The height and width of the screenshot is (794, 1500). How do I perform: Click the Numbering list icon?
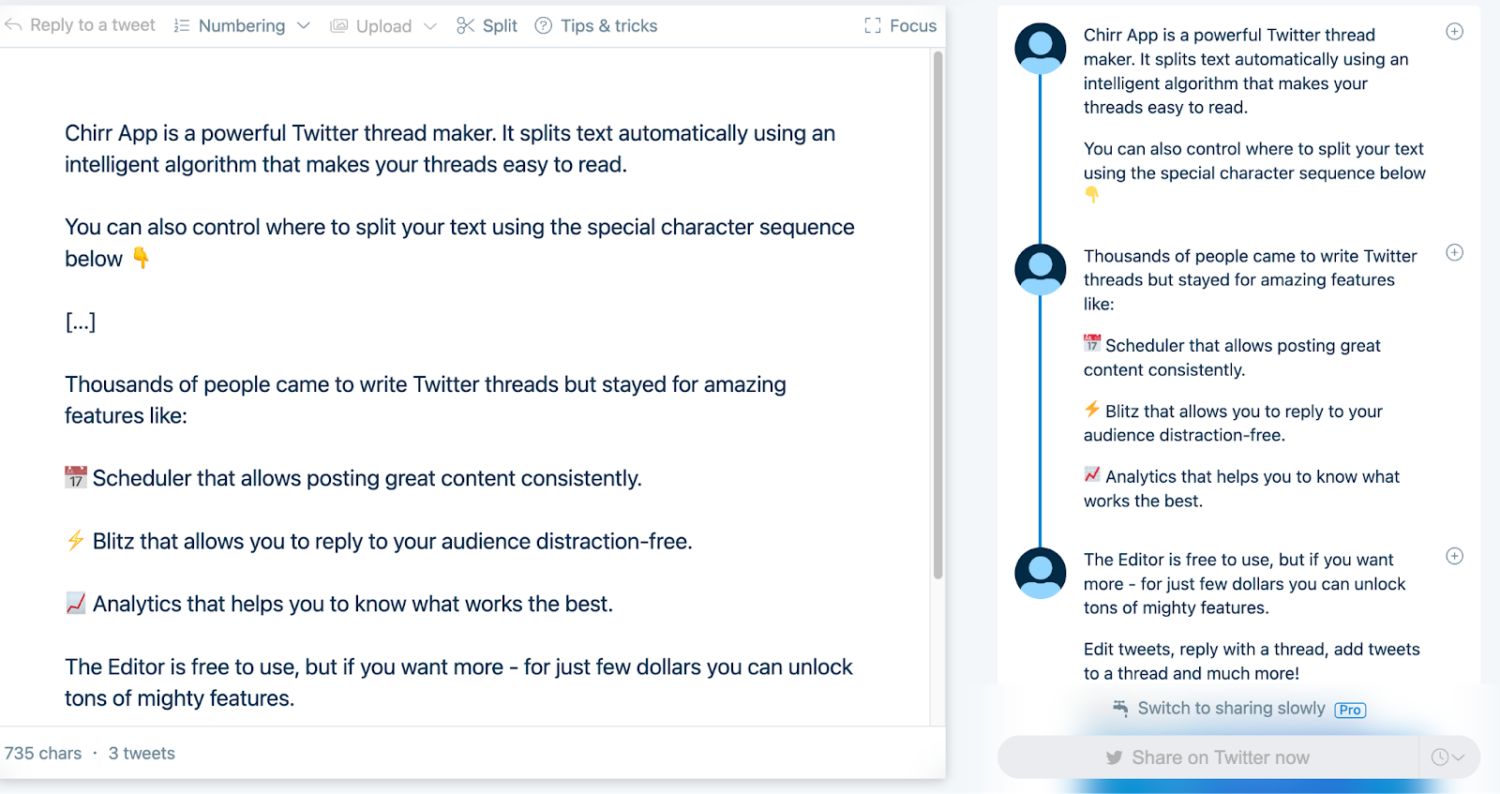point(181,25)
